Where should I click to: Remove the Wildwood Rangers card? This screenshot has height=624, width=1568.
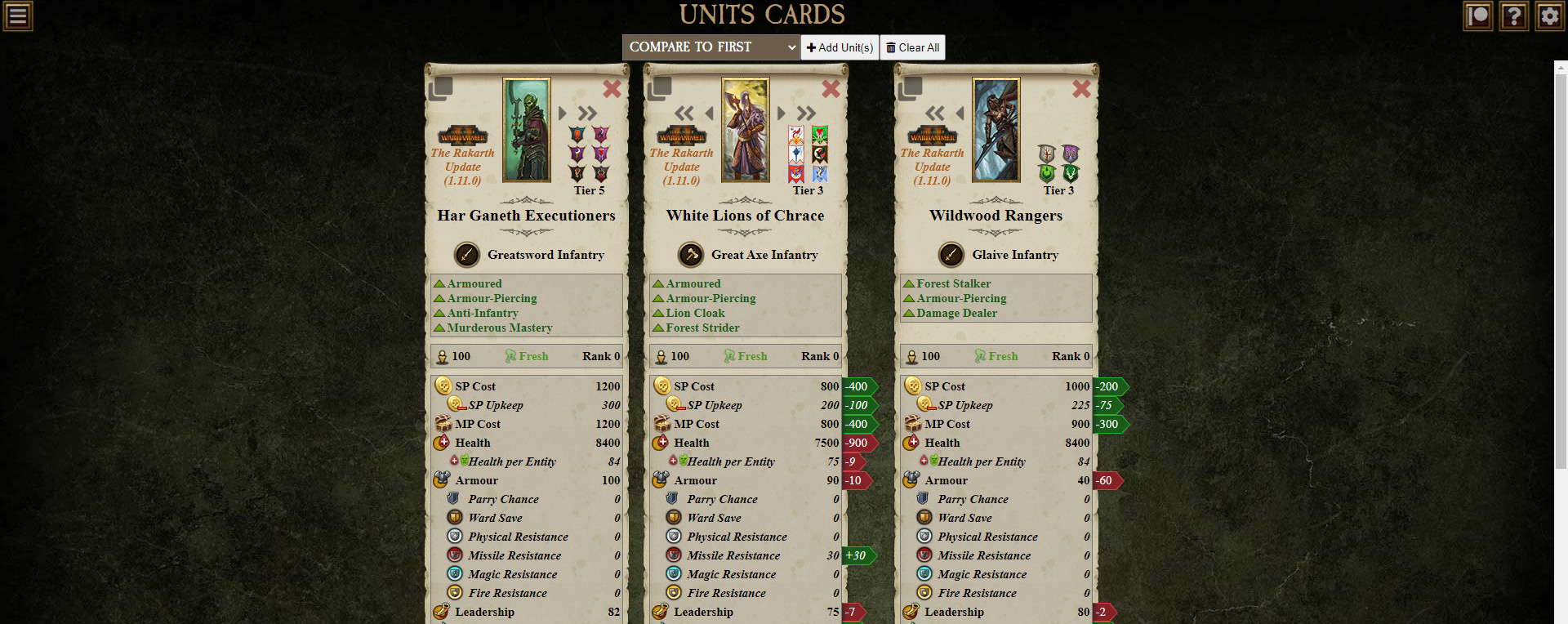click(x=1081, y=88)
